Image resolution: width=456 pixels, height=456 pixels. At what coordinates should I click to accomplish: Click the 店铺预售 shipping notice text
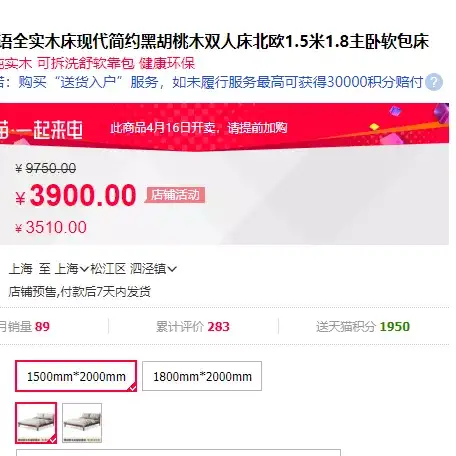click(79, 292)
